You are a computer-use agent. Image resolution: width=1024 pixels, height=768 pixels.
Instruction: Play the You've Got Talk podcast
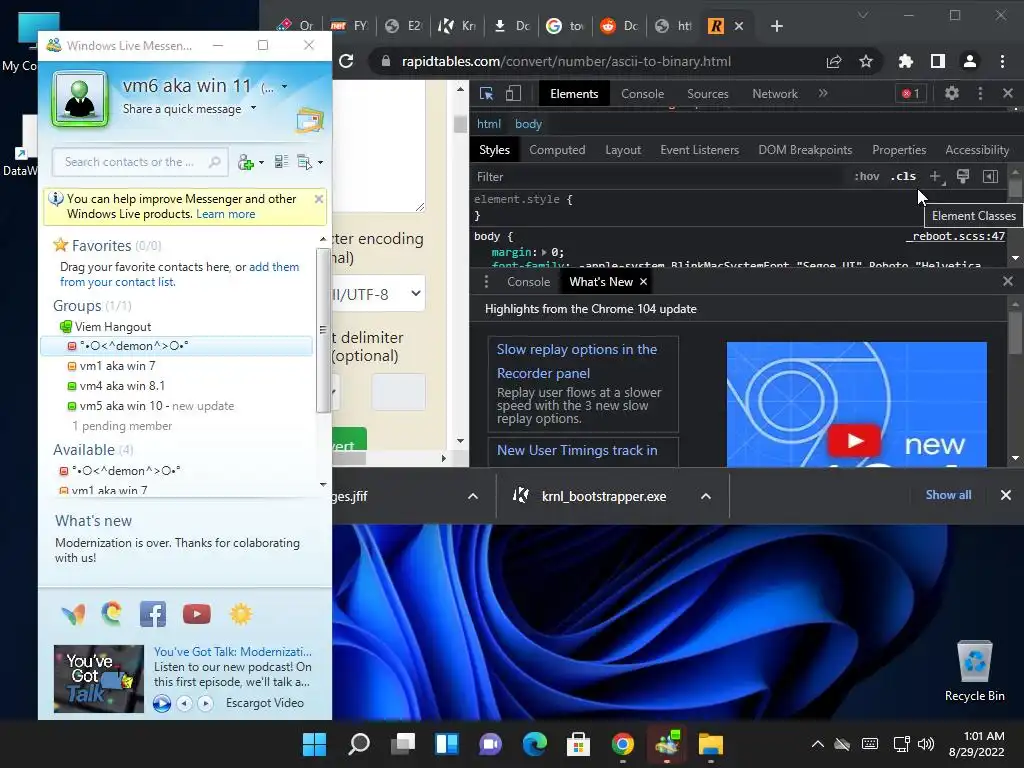[x=161, y=703]
